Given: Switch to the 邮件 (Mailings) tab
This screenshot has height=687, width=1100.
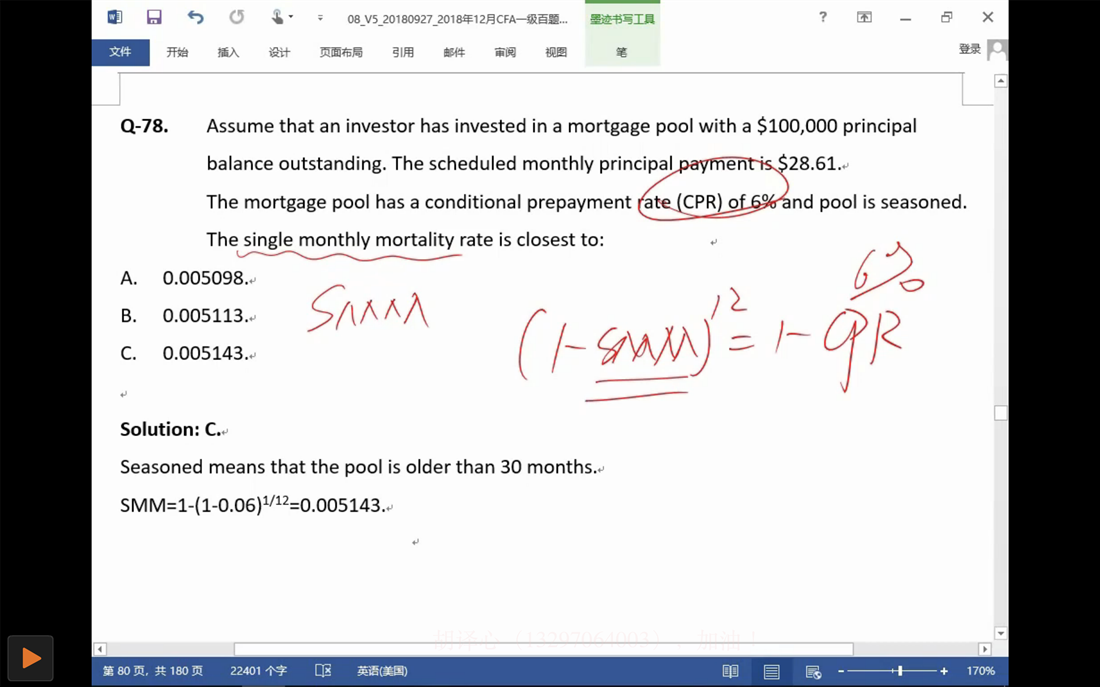Looking at the screenshot, I should click(454, 52).
